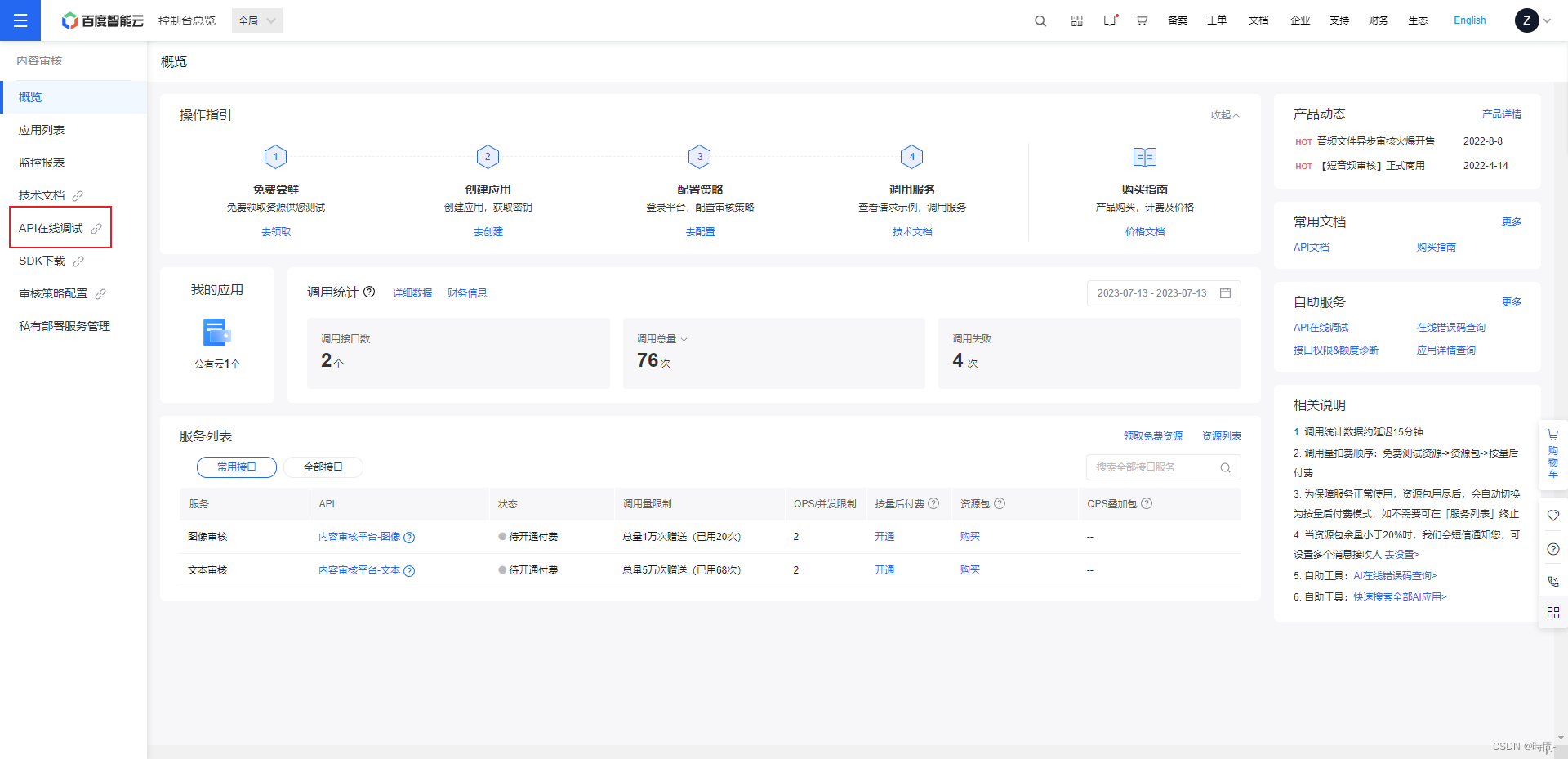
Task: Open the 全局 region dropdown
Action: pos(257,20)
